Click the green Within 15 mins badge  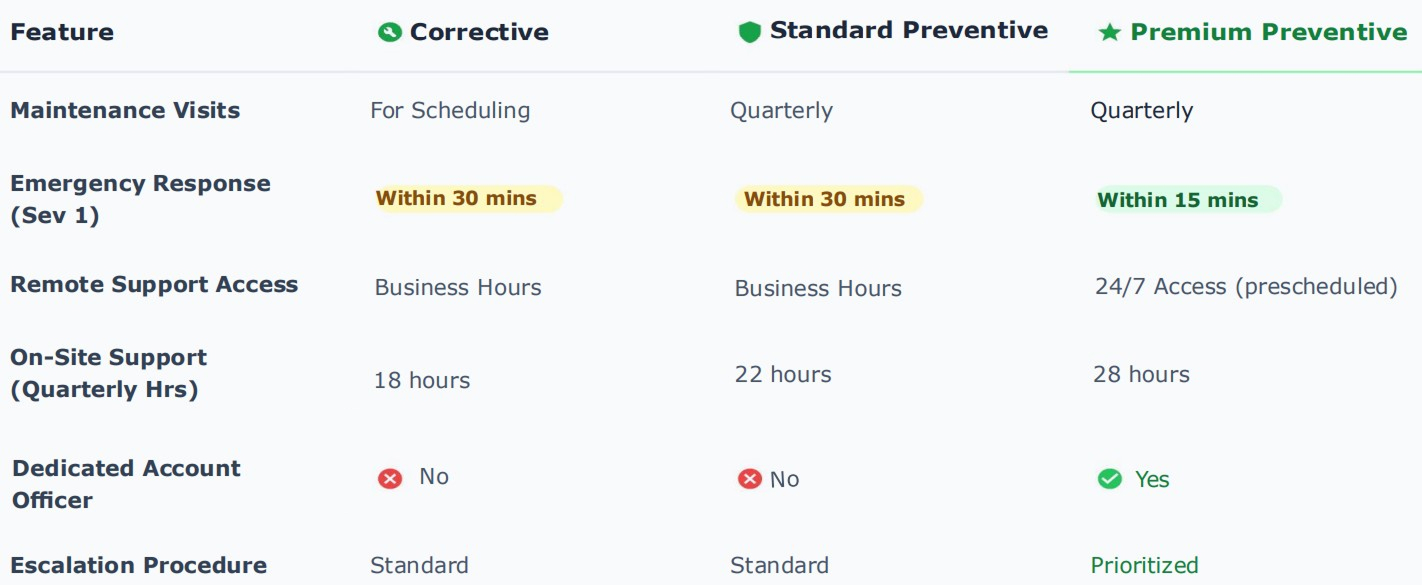[1188, 200]
